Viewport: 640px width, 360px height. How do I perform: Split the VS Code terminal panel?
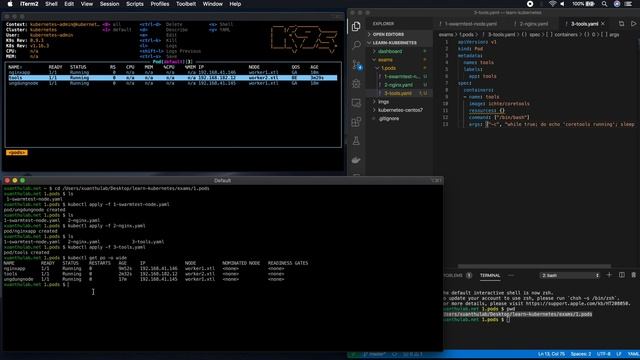coord(622,275)
